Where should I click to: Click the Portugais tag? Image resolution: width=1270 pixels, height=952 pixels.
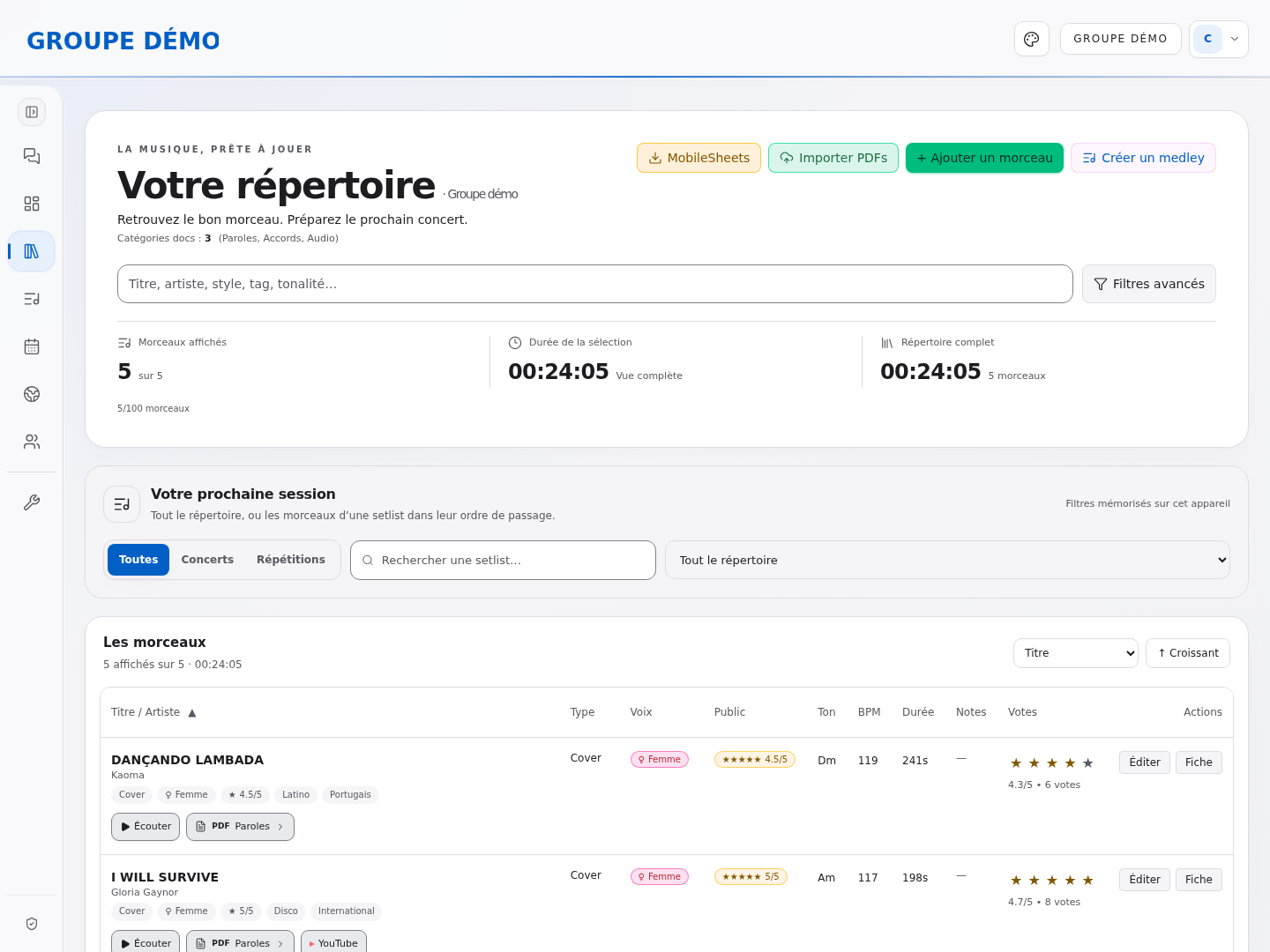(350, 795)
